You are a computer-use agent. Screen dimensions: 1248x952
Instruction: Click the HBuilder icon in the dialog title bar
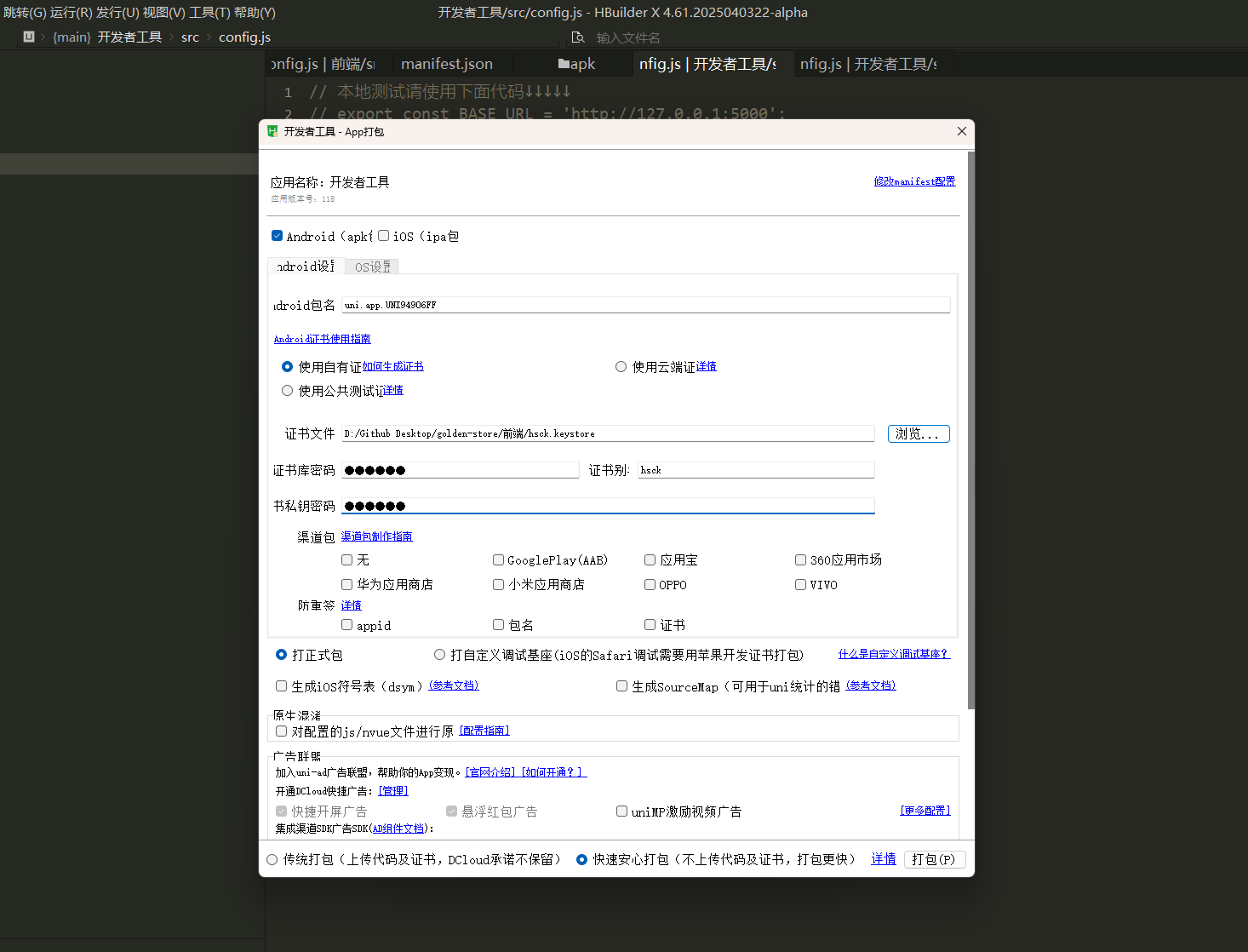tap(272, 132)
